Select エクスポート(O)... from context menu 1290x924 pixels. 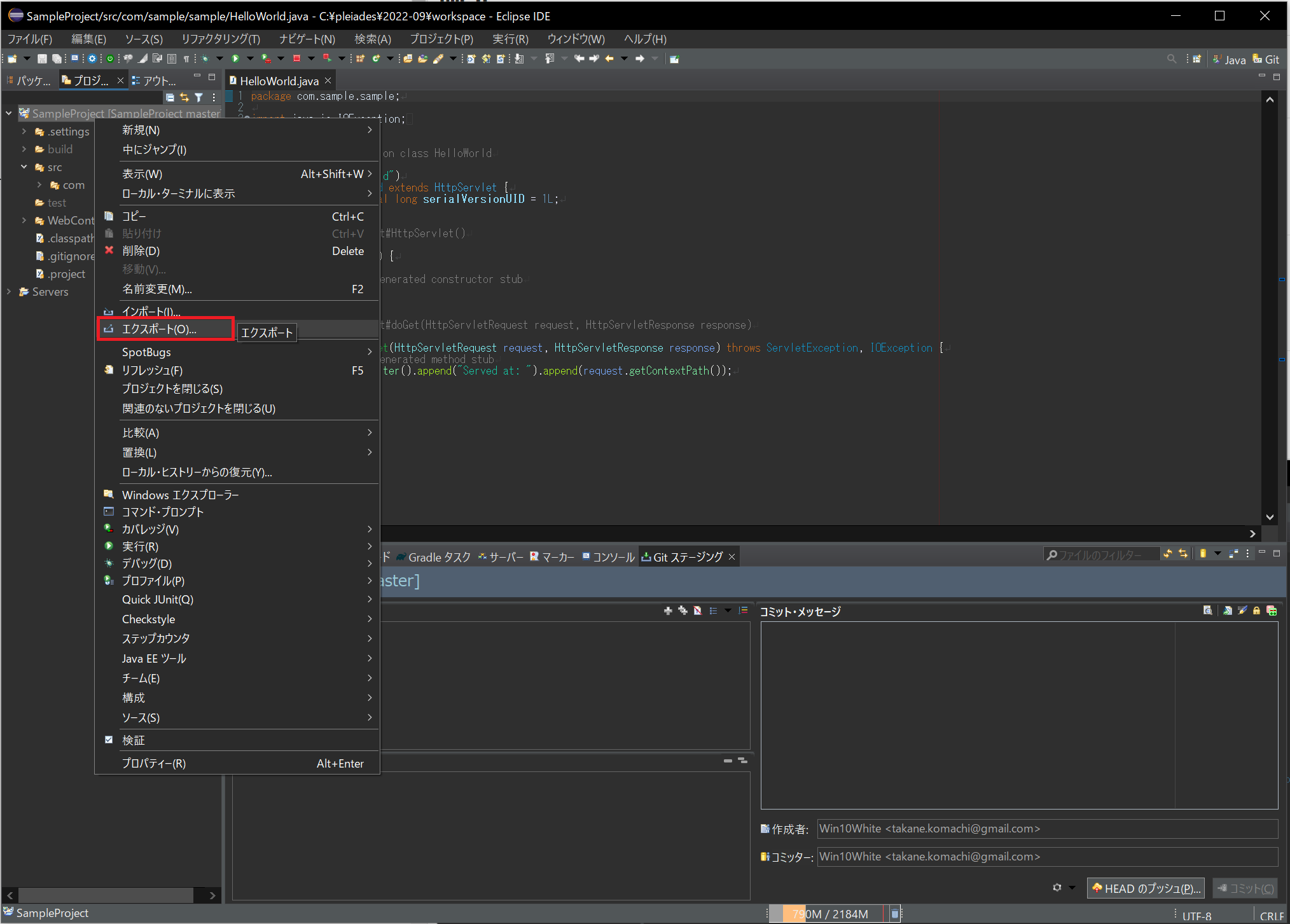[159, 329]
